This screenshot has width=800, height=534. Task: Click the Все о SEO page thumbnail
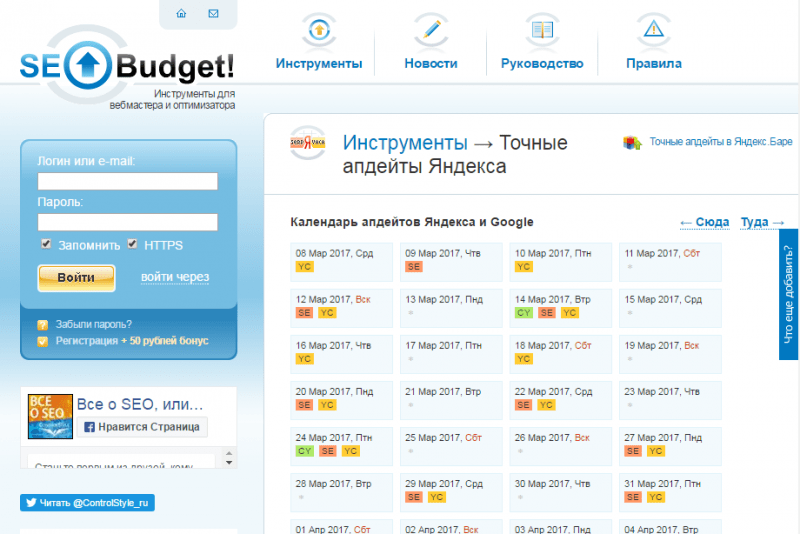coord(50,416)
